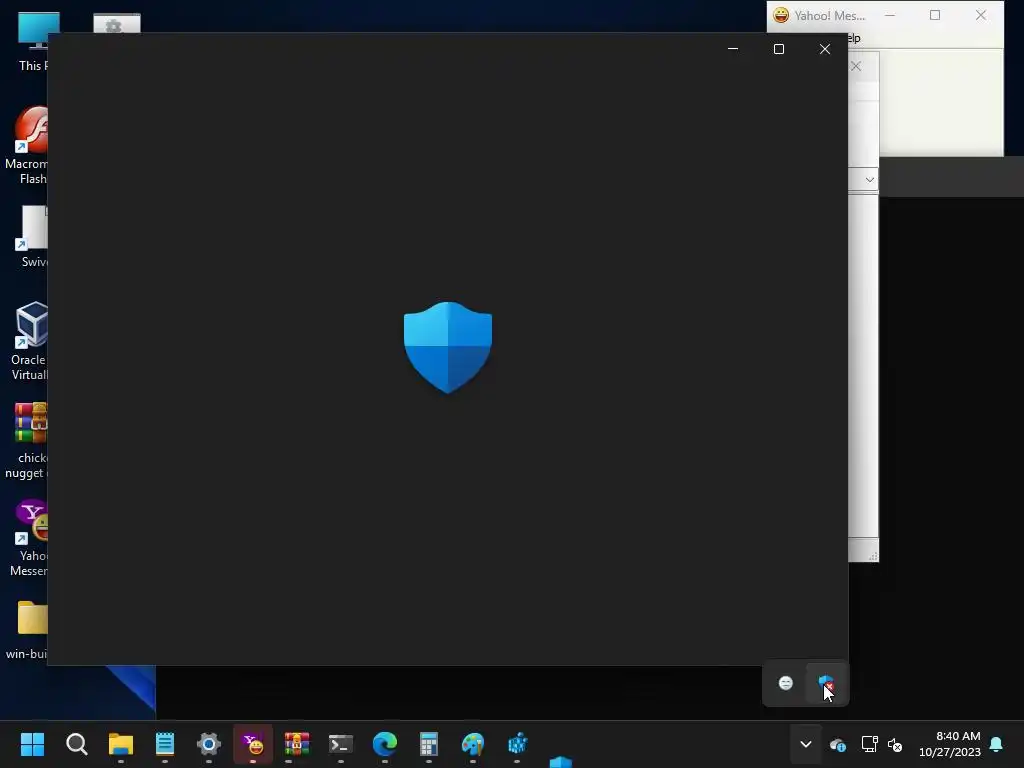Click the muted volume tray icon
1024x768 pixels.
[x=895, y=744]
